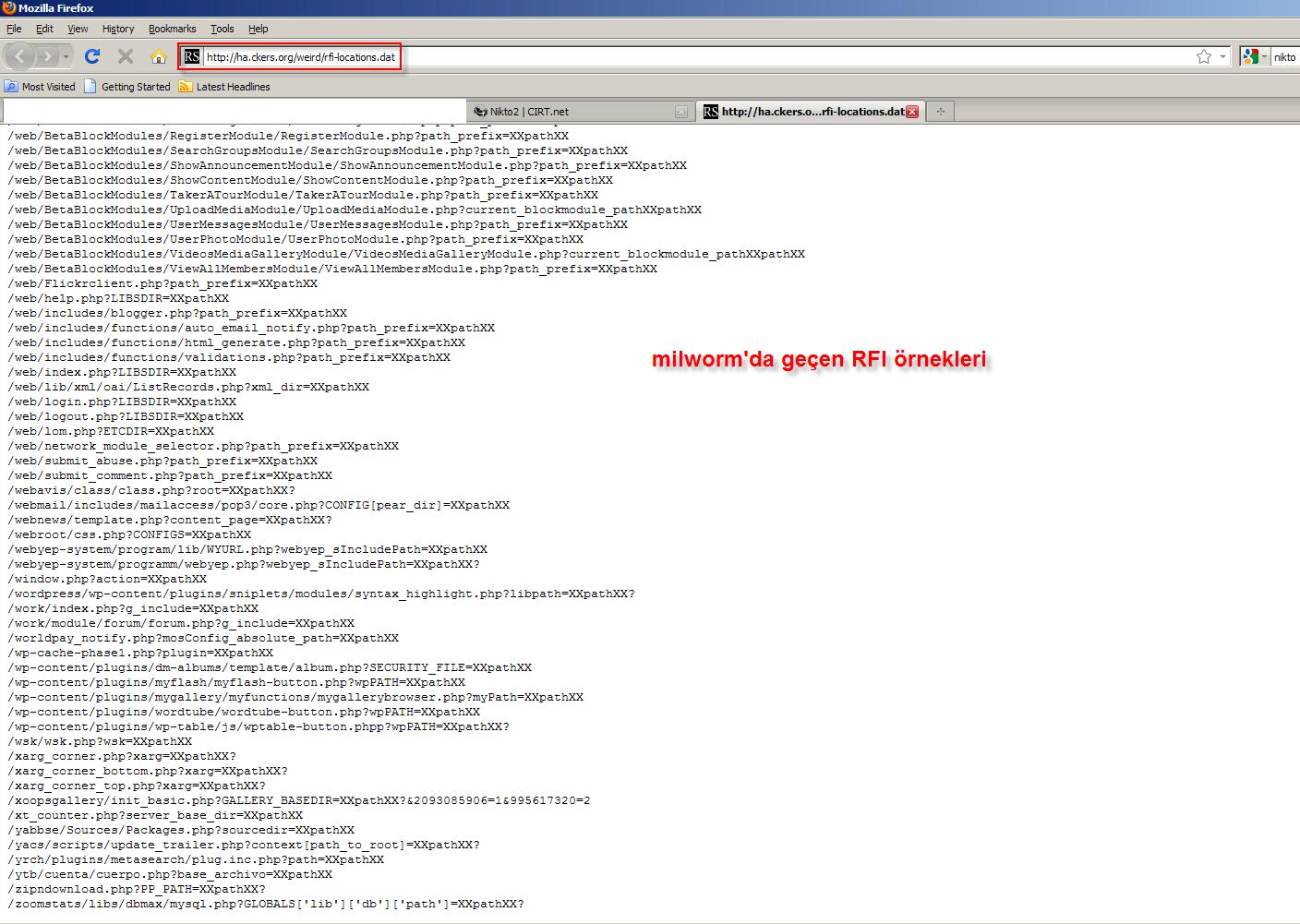1300x924 pixels.
Task: Click the /work/index.php?g_include line
Action: point(133,608)
